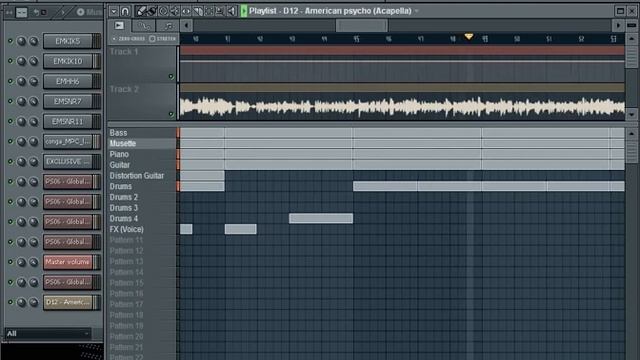
Task: Click the graph editor icon above channel list
Action: point(22,13)
